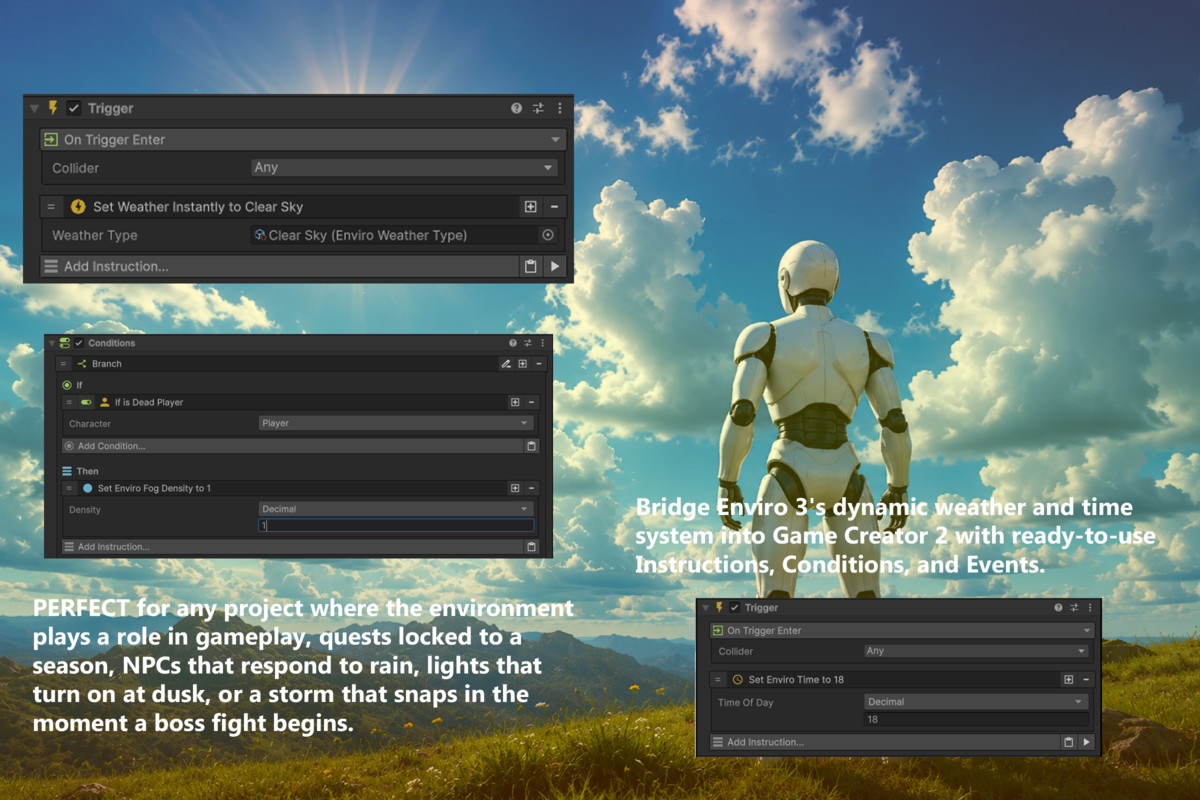This screenshot has height=800, width=1200.
Task: Run the instructions of the Enviro Time Trigger
Action: (x=1087, y=742)
